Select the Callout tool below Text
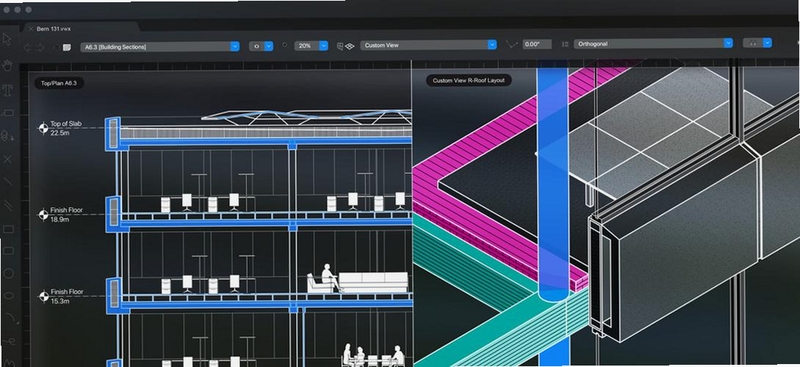Screen dimensions: 800x367 coord(7,113)
